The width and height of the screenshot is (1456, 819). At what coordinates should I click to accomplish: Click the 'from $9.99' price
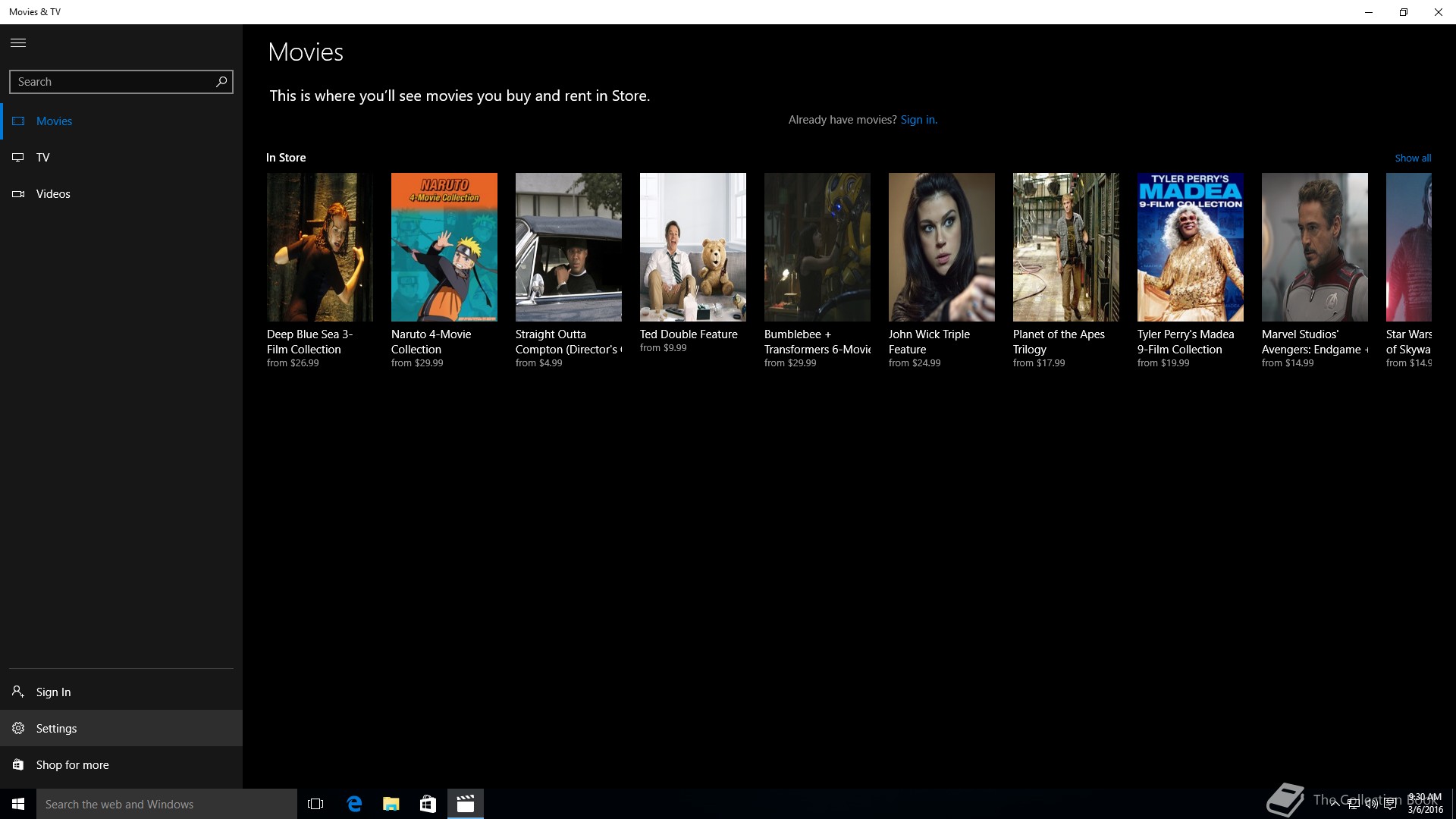point(664,348)
